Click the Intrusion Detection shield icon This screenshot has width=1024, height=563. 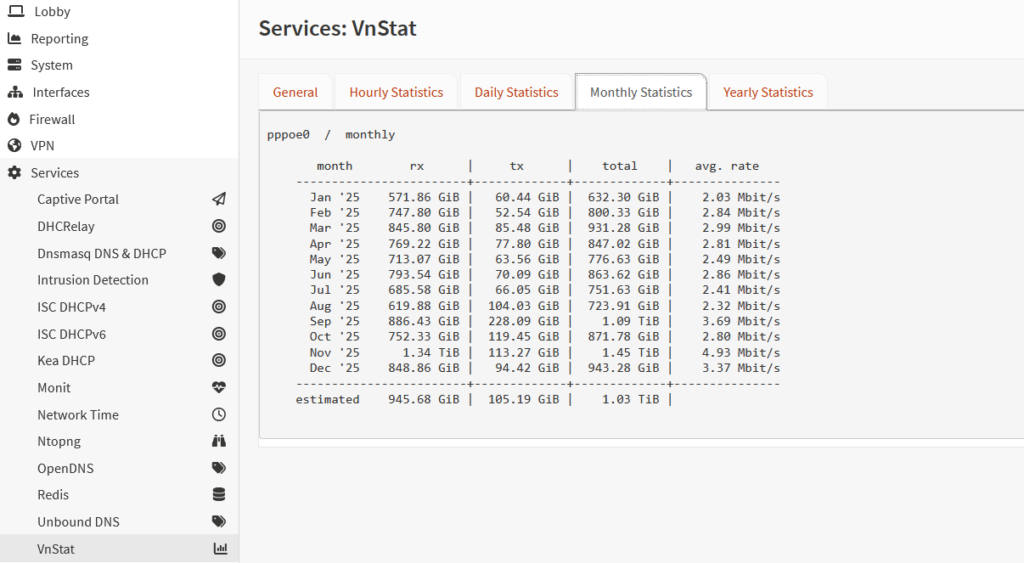(219, 280)
